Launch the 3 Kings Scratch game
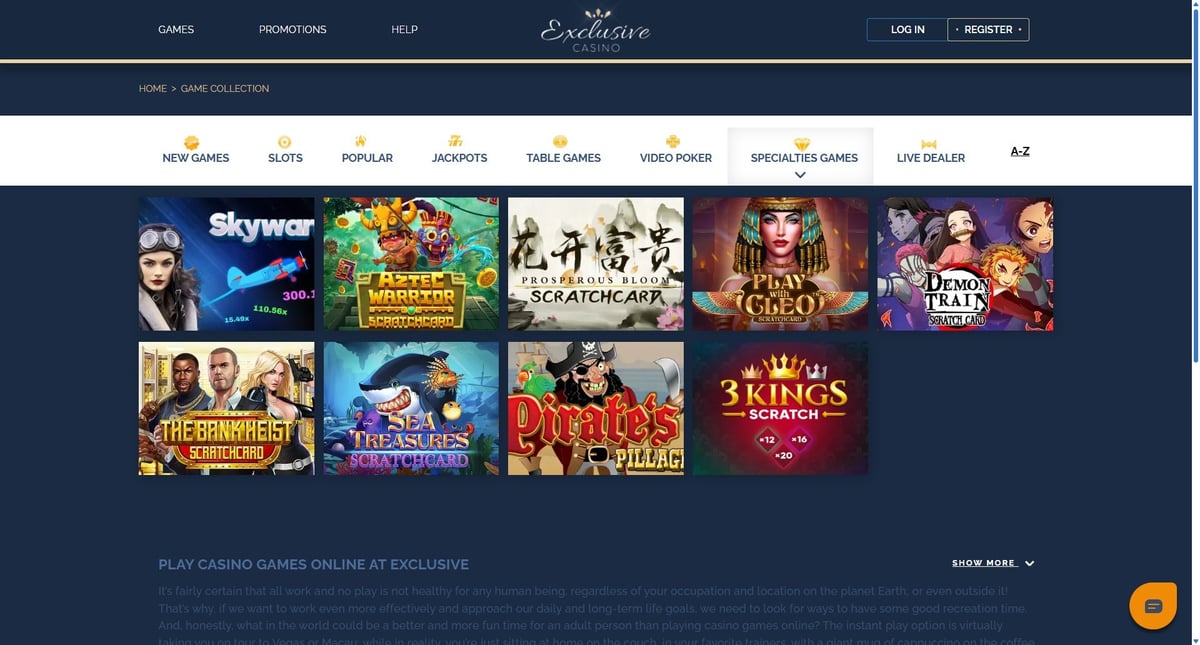The image size is (1200, 645). tap(780, 408)
